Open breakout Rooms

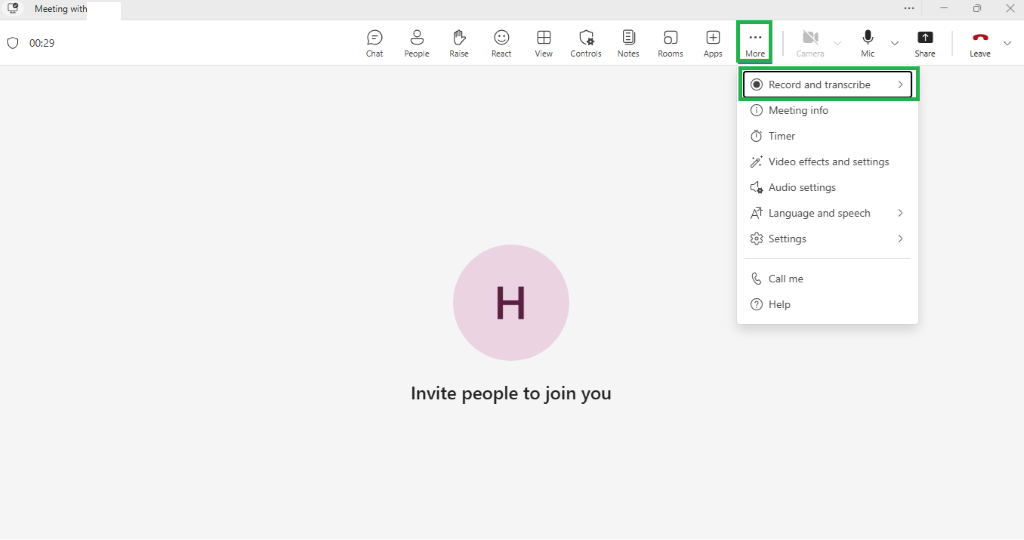[670, 44]
